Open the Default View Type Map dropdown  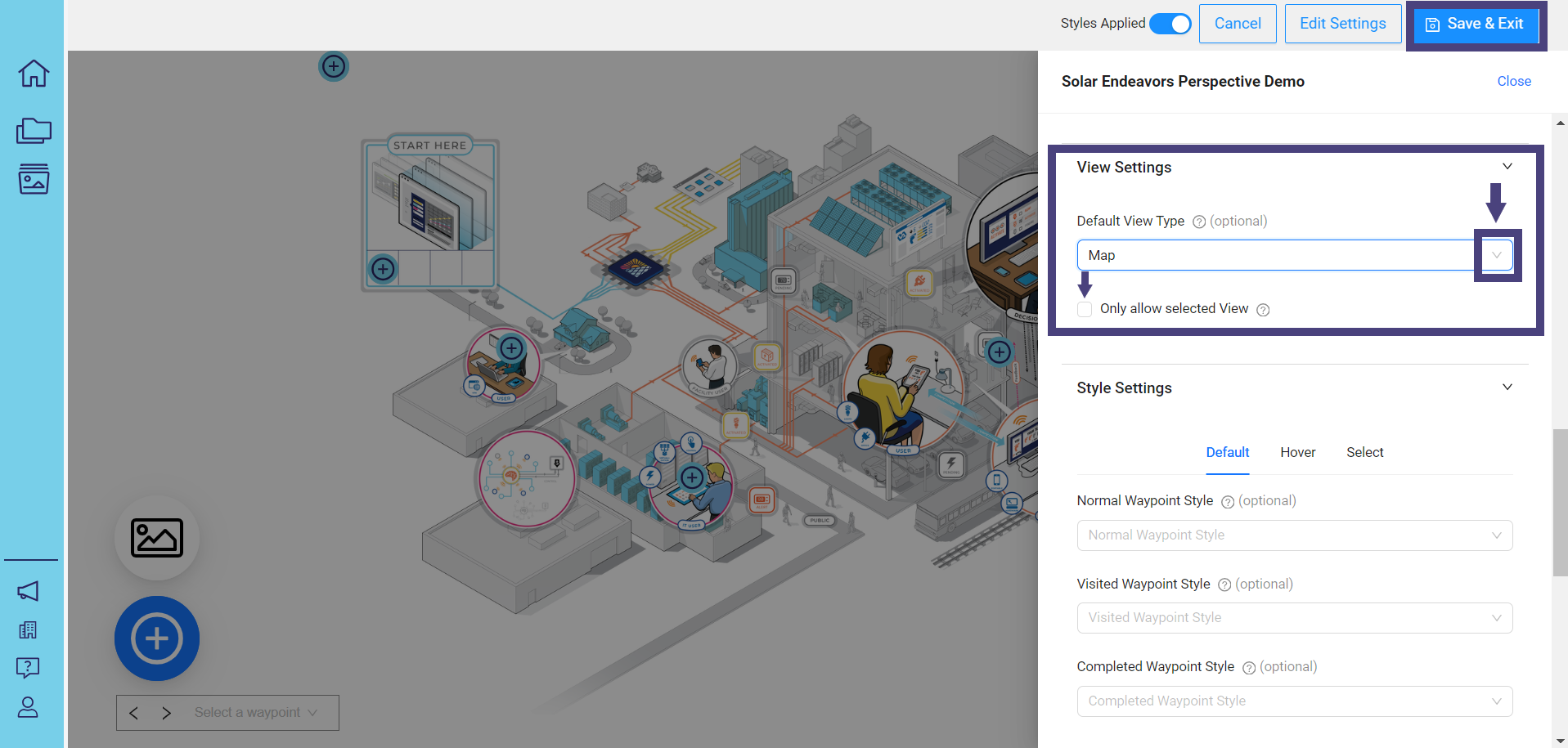click(x=1496, y=255)
